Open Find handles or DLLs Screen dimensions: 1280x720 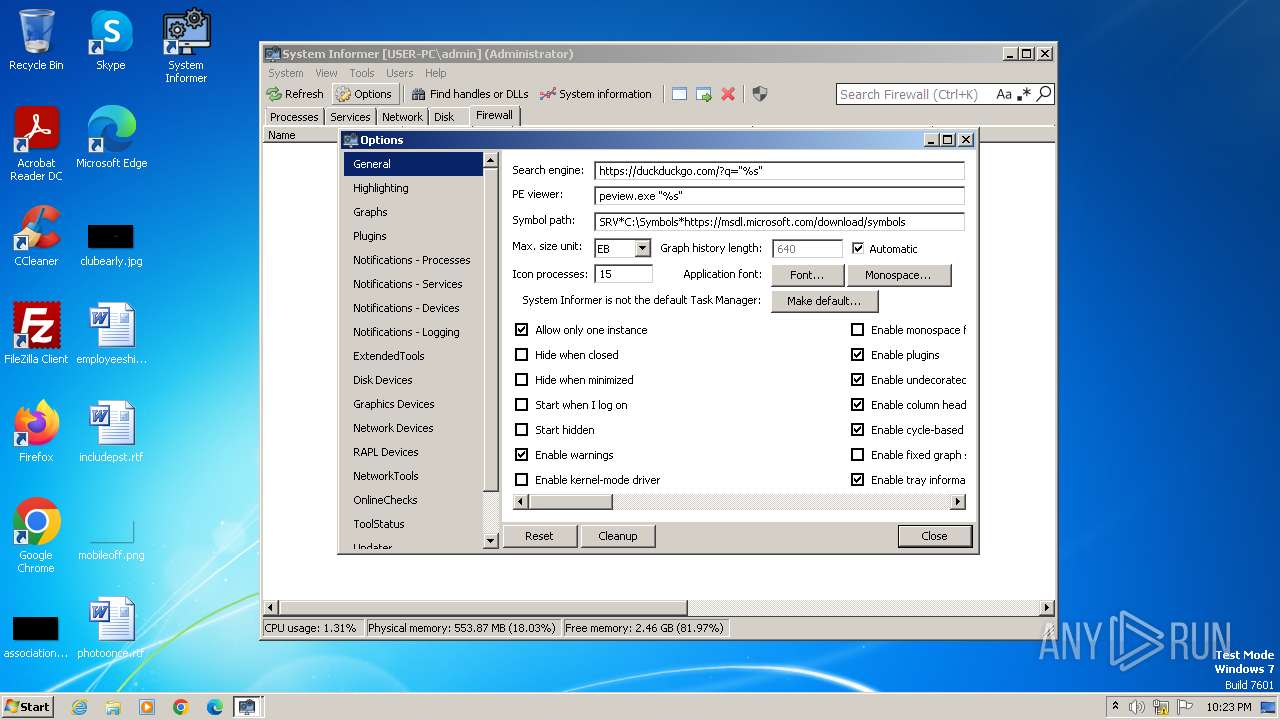469,94
